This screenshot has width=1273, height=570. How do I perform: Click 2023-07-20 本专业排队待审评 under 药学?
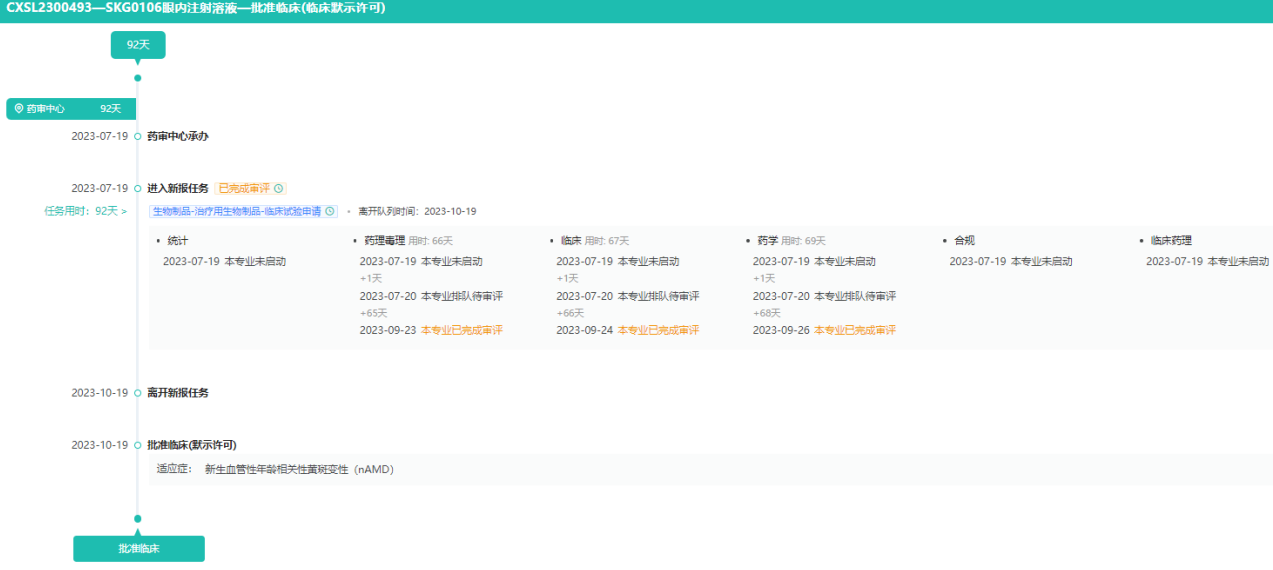click(824, 296)
